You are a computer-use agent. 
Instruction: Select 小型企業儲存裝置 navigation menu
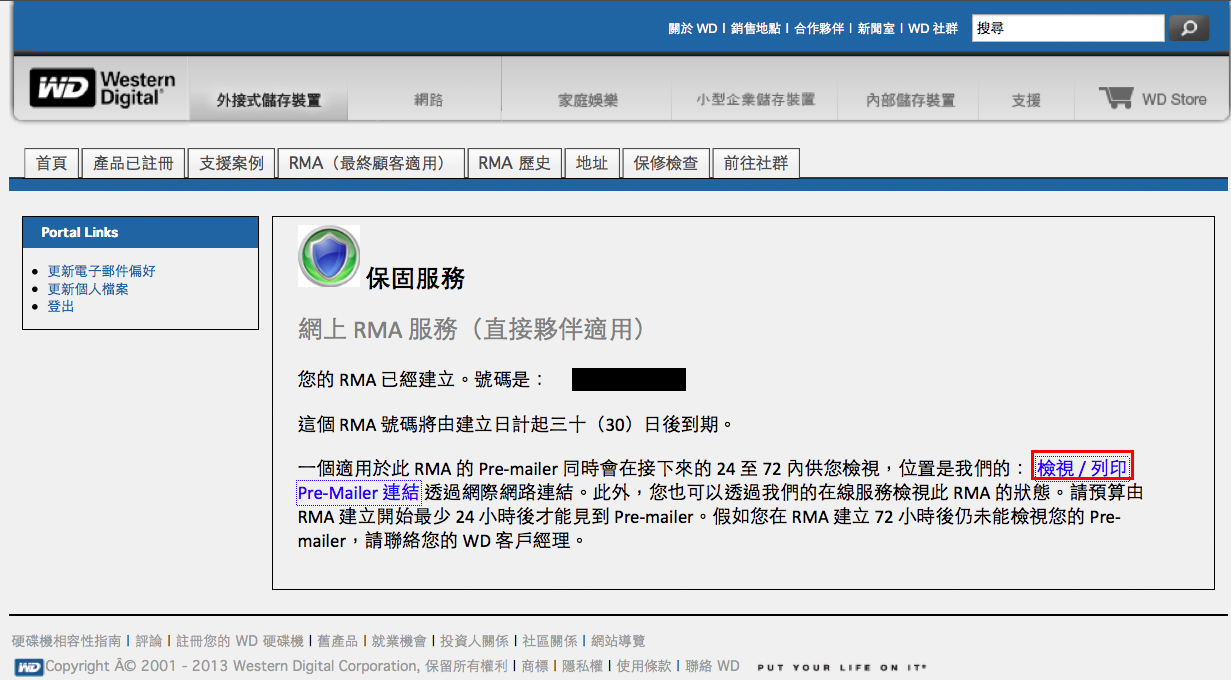click(756, 100)
